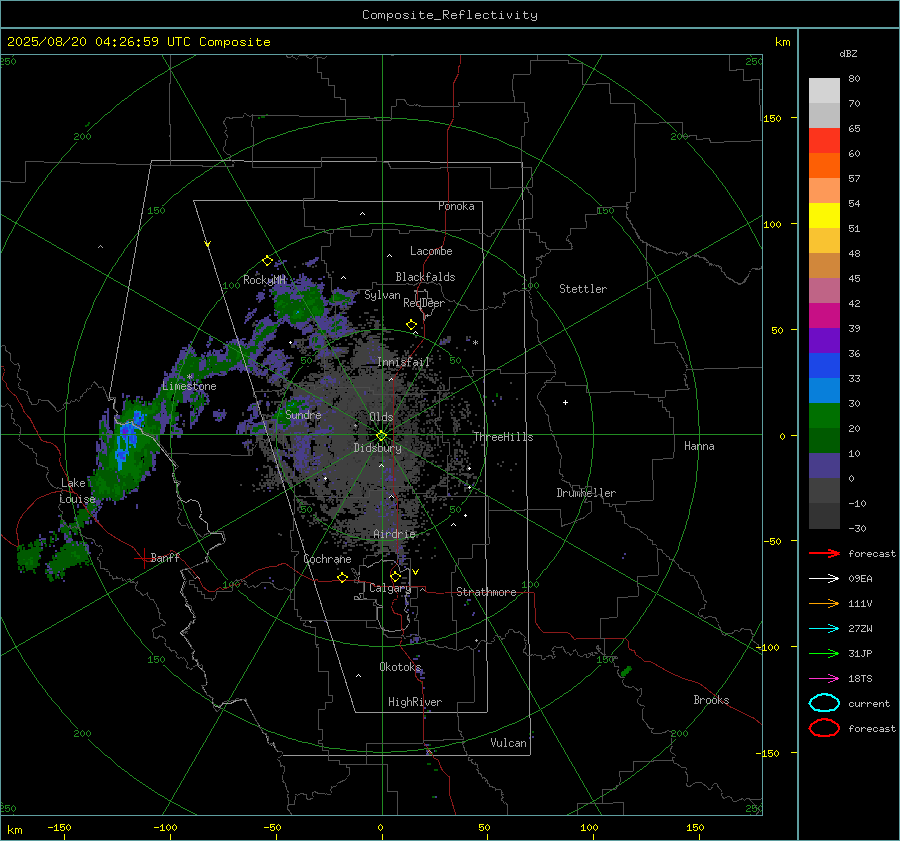The image size is (900, 841).
Task: Click the magenta 18TS arrow in legend
Action: 824,679
